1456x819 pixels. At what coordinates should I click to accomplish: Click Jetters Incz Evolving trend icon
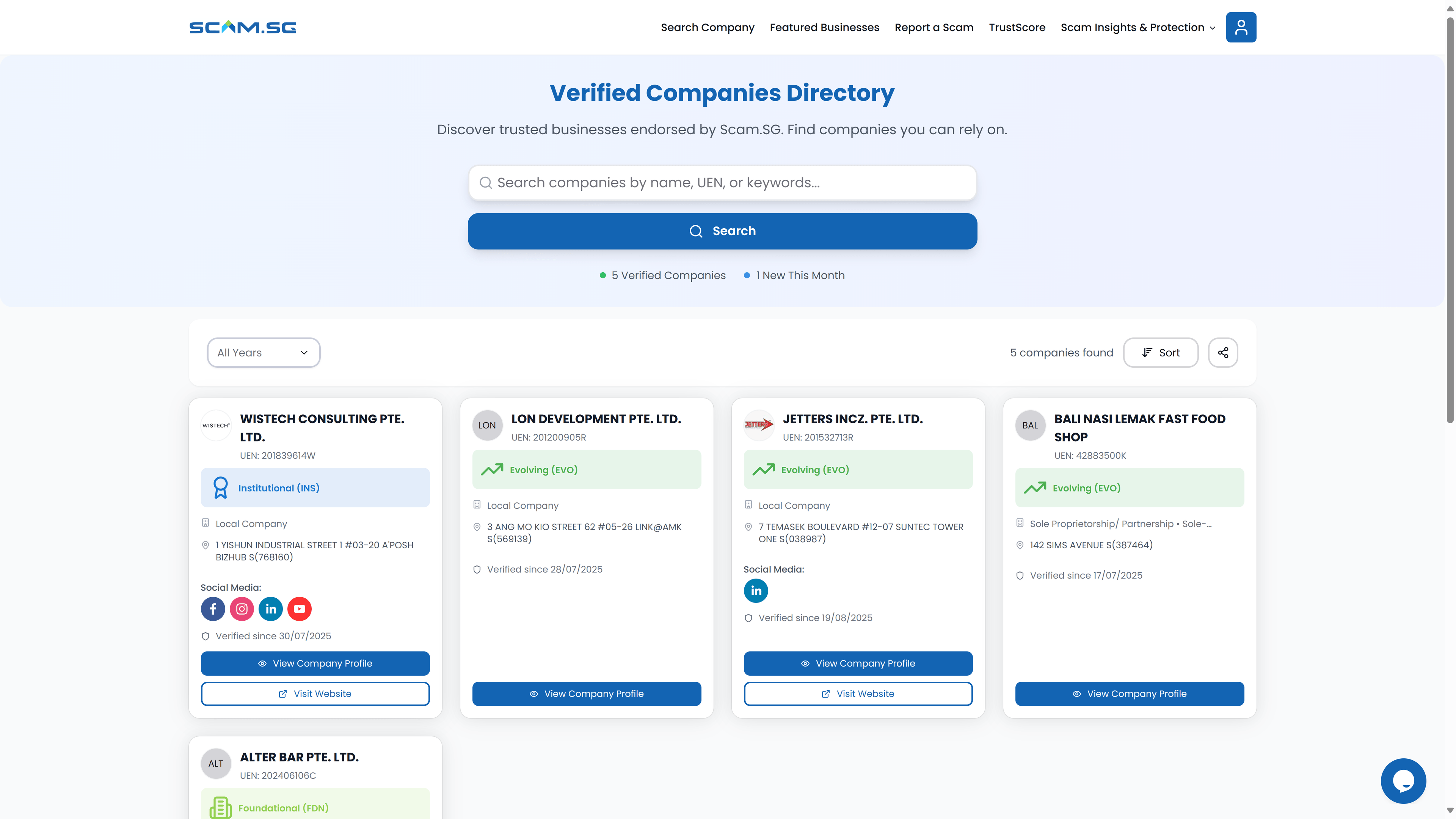(763, 470)
